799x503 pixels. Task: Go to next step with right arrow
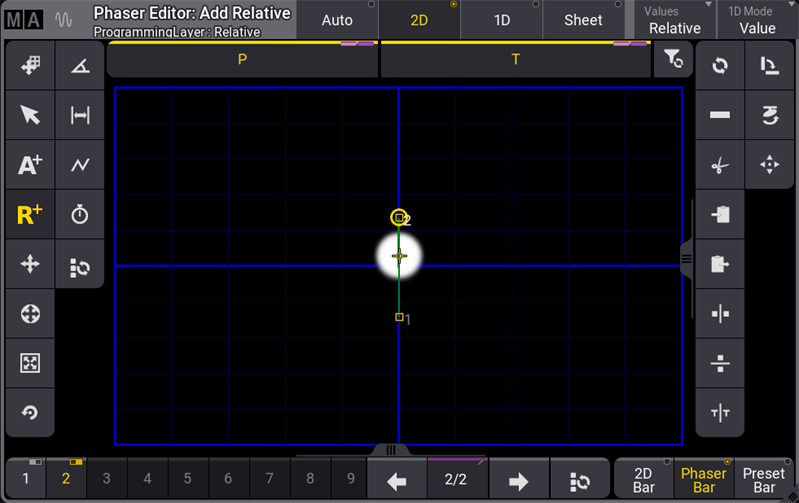(518, 480)
